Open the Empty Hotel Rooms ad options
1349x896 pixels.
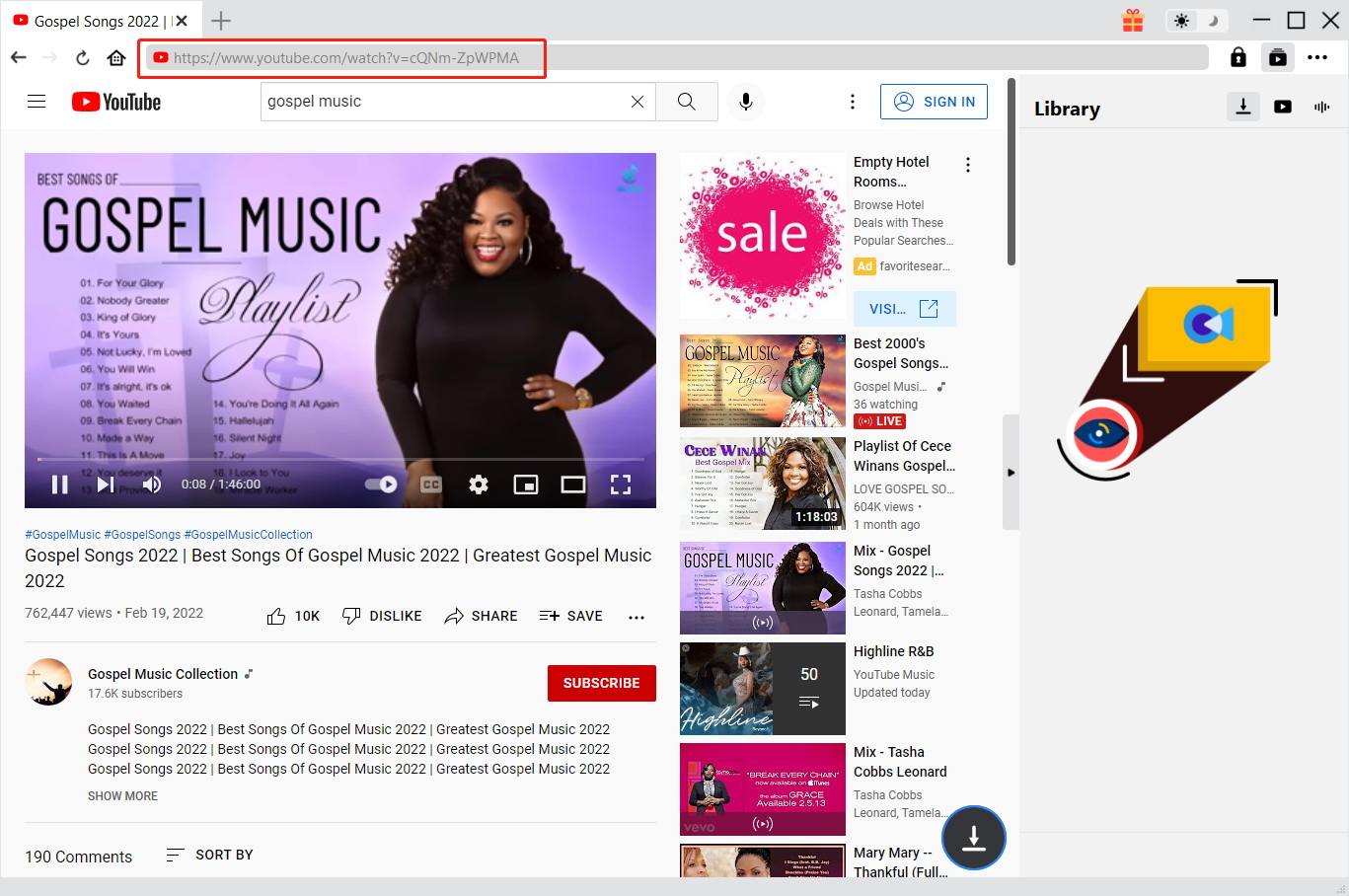(968, 165)
